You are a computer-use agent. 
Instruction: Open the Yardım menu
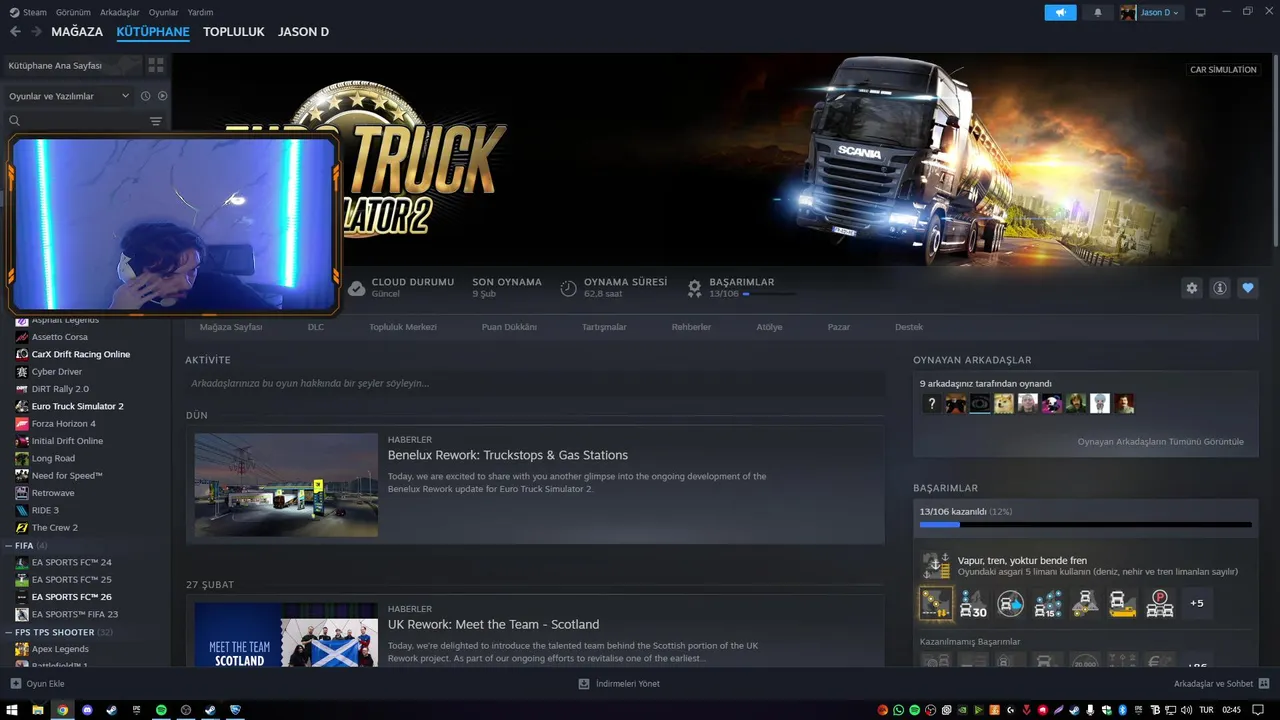(x=200, y=12)
